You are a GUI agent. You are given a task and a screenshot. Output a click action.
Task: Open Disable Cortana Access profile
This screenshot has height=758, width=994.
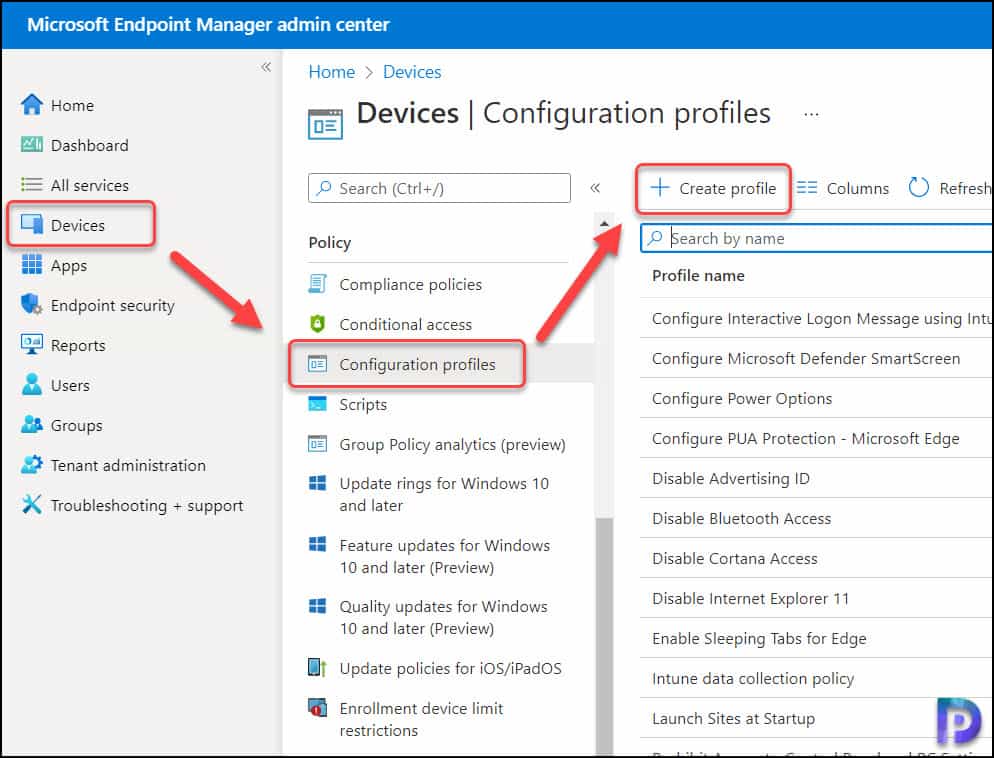click(x=735, y=558)
